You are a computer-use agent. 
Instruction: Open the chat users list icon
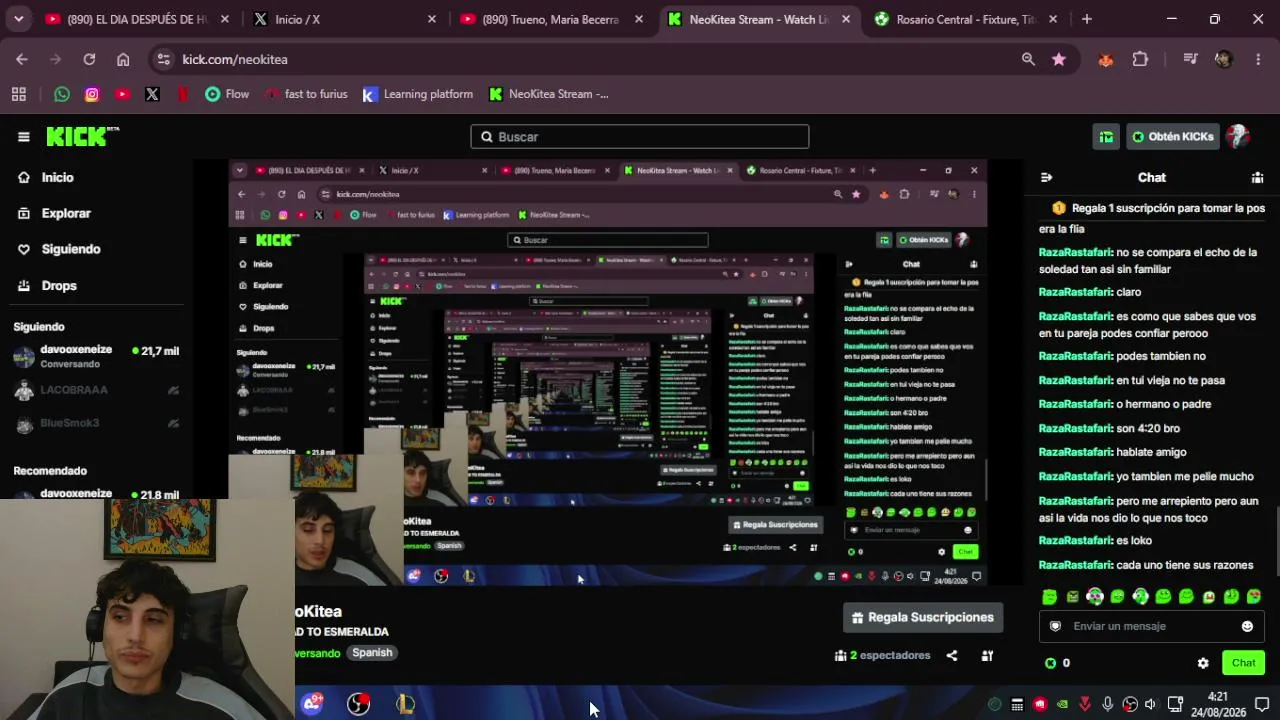(1257, 177)
